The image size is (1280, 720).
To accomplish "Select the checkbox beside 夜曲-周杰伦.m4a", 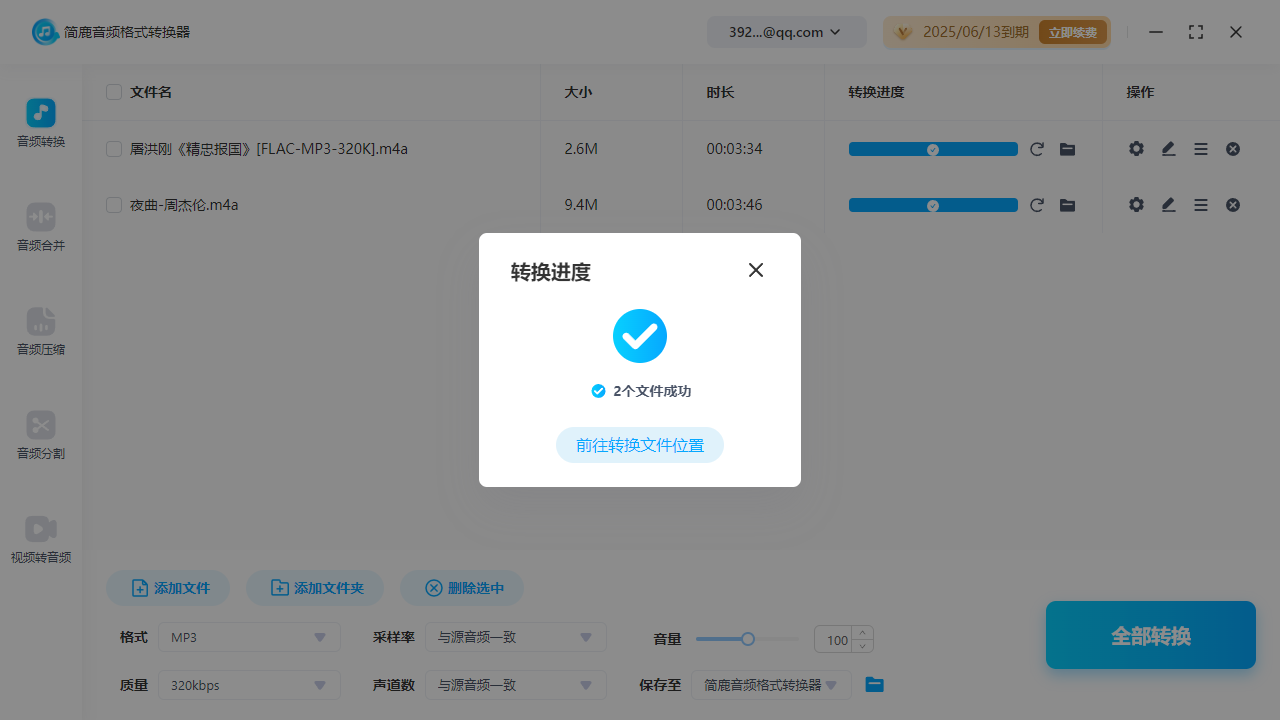I will point(113,204).
